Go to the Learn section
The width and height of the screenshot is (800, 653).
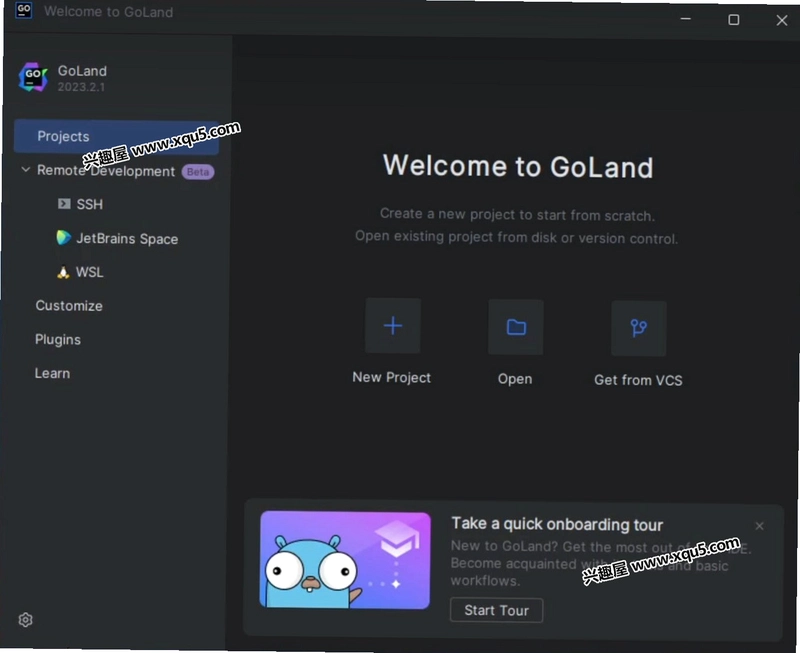click(x=52, y=373)
